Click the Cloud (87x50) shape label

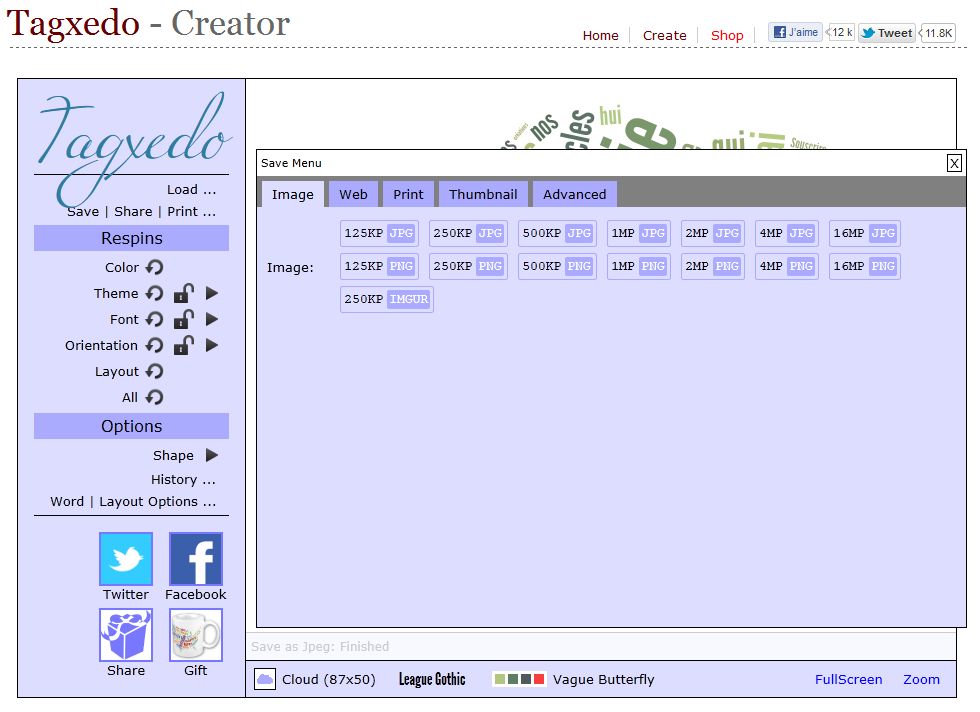tap(329, 679)
